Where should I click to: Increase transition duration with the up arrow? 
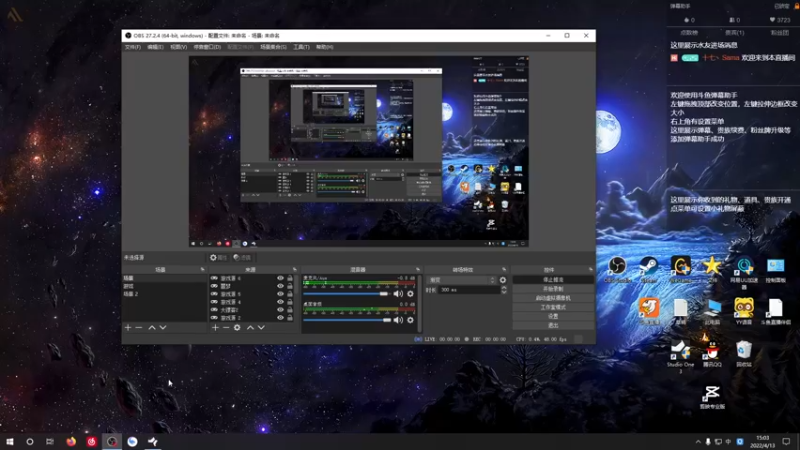[504, 288]
